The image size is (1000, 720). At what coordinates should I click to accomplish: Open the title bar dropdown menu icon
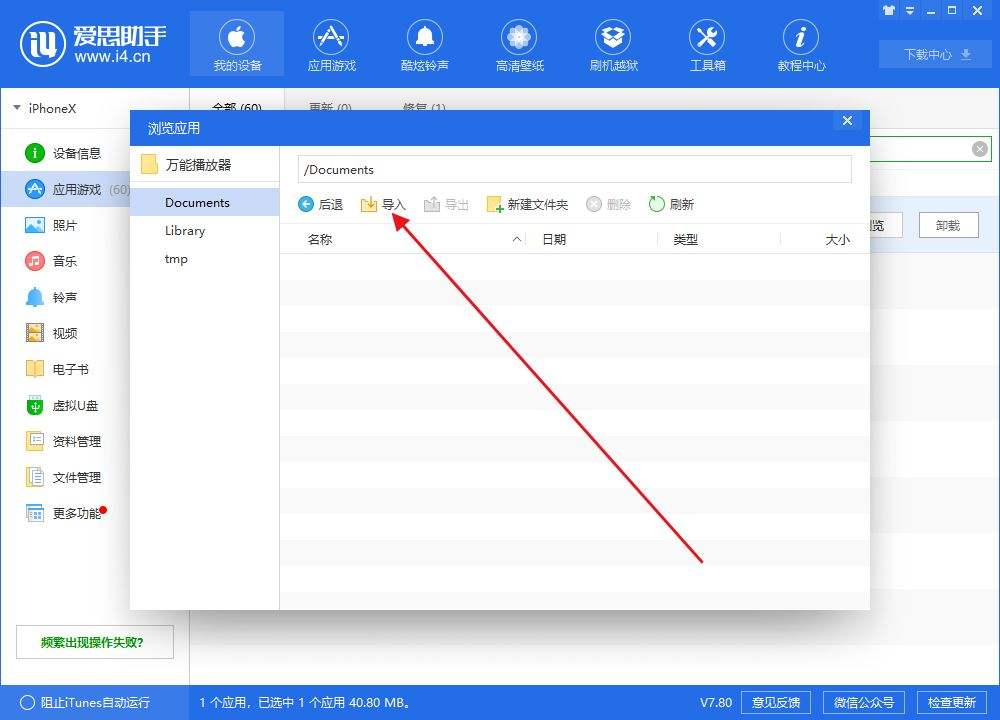pos(910,10)
